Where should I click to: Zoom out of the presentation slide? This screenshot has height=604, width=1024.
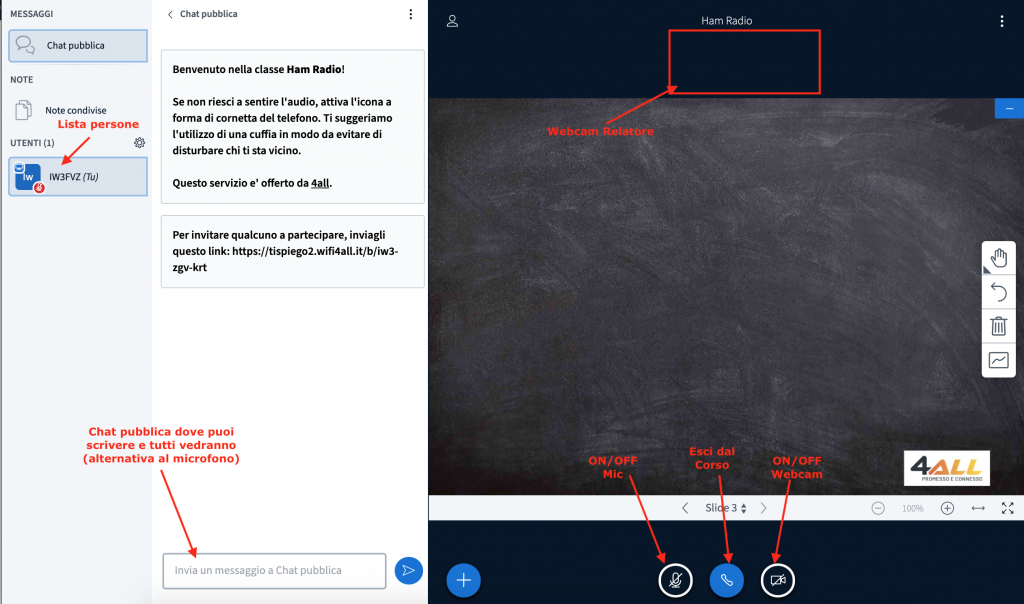coord(878,508)
